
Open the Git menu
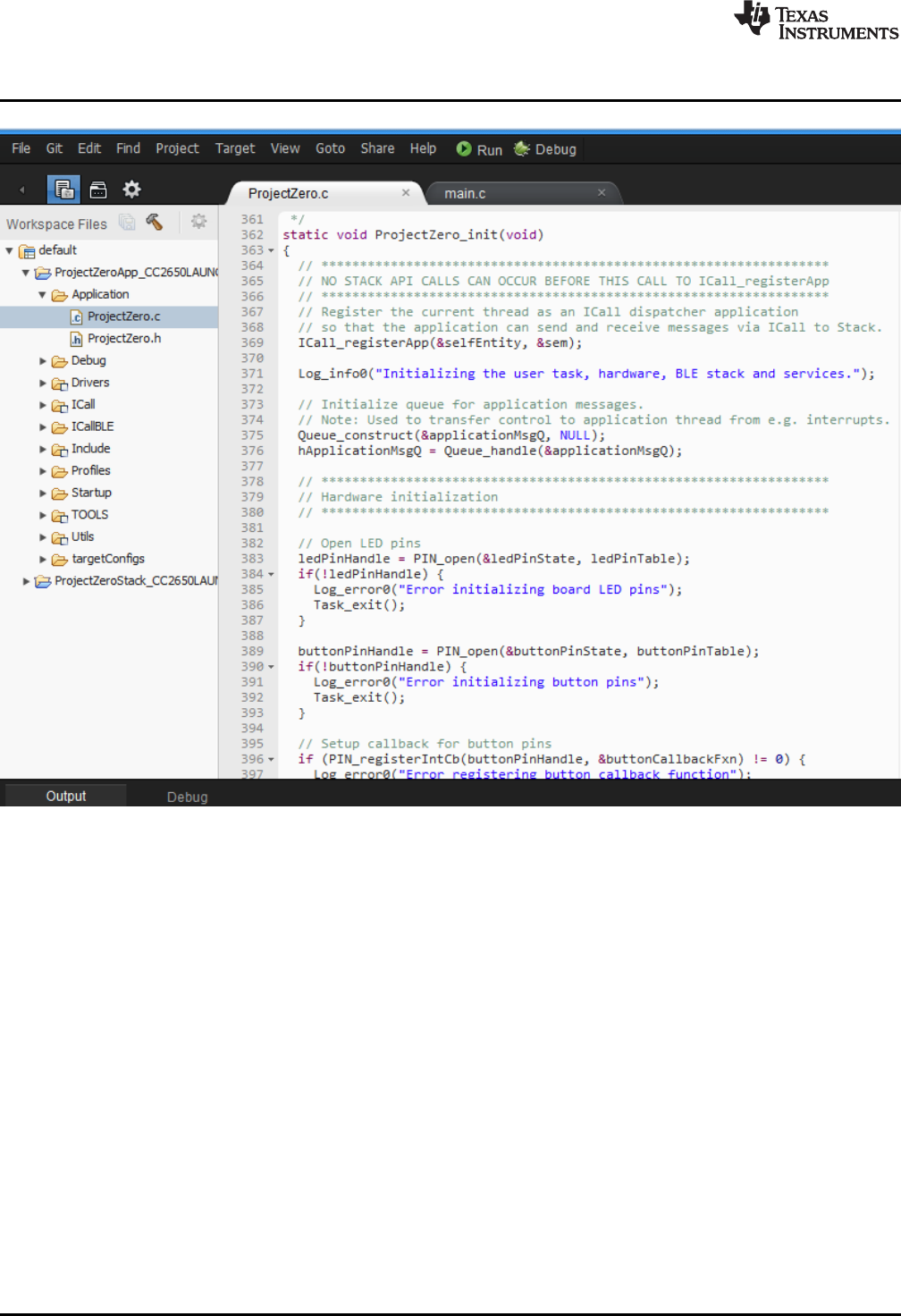point(55,148)
